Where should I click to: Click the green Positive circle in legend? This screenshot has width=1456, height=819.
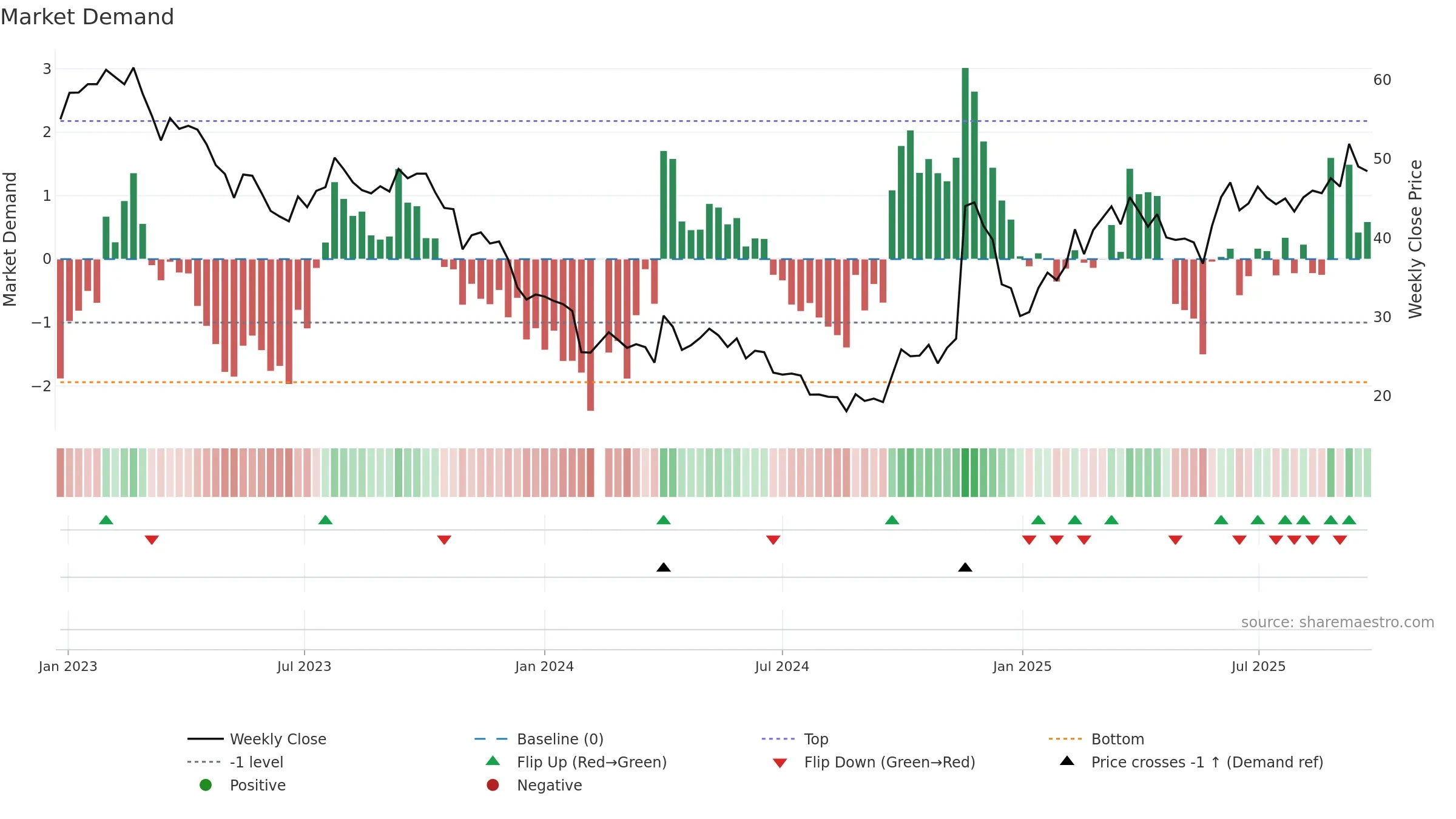pos(206,785)
